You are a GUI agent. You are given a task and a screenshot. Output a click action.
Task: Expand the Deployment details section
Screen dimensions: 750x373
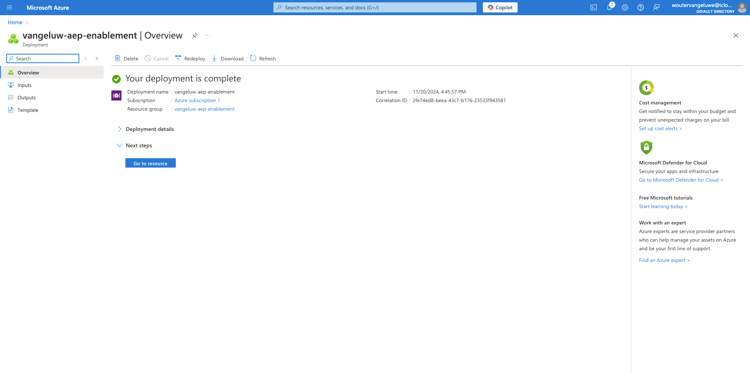pos(145,129)
